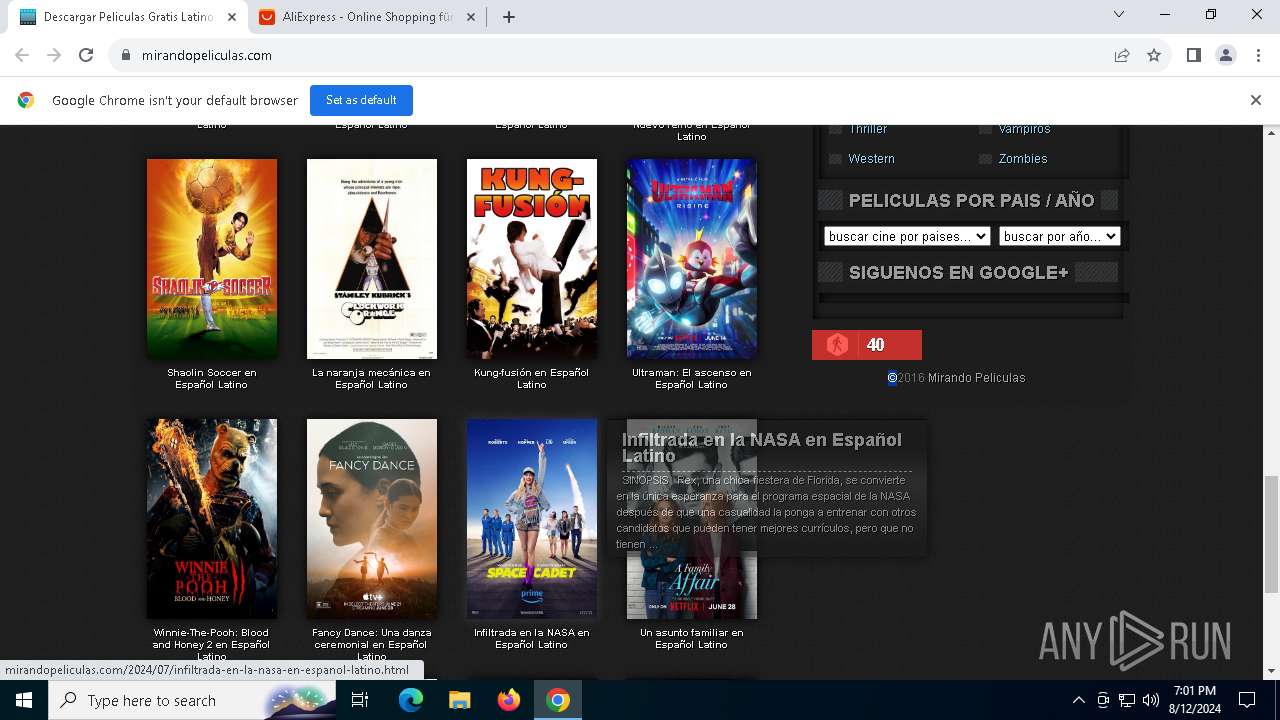
Task: Click the 2016 Mirando Peliculas footer text
Action: (956, 378)
